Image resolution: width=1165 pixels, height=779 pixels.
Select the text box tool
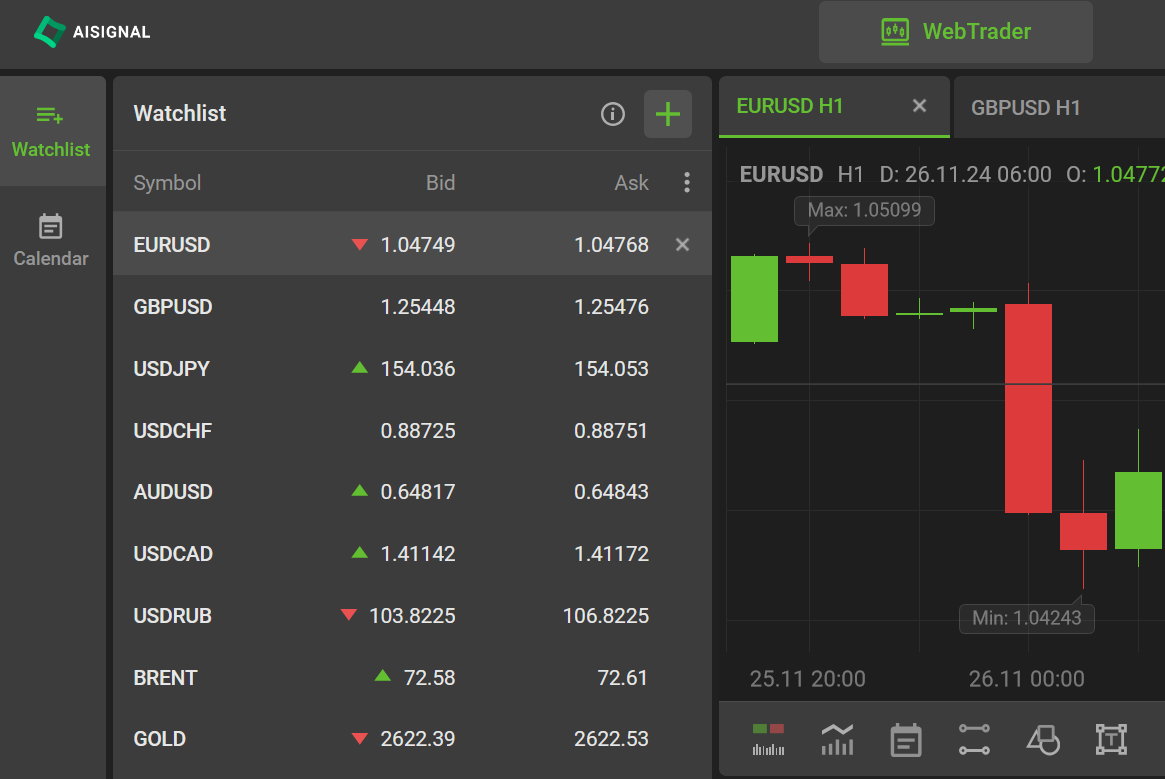point(1111,740)
